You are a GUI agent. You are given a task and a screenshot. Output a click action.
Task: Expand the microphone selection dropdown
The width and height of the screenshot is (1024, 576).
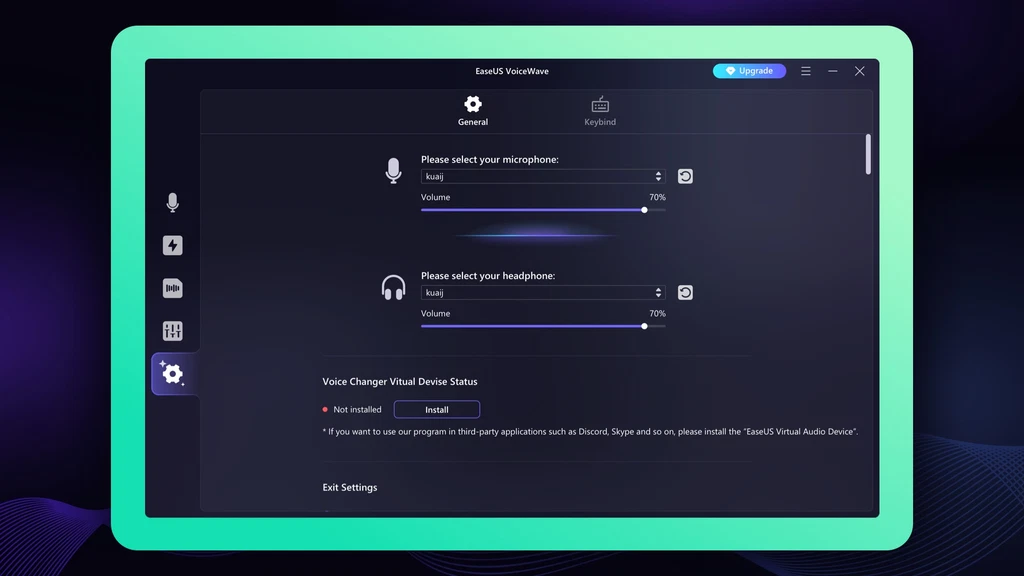[x=542, y=177]
